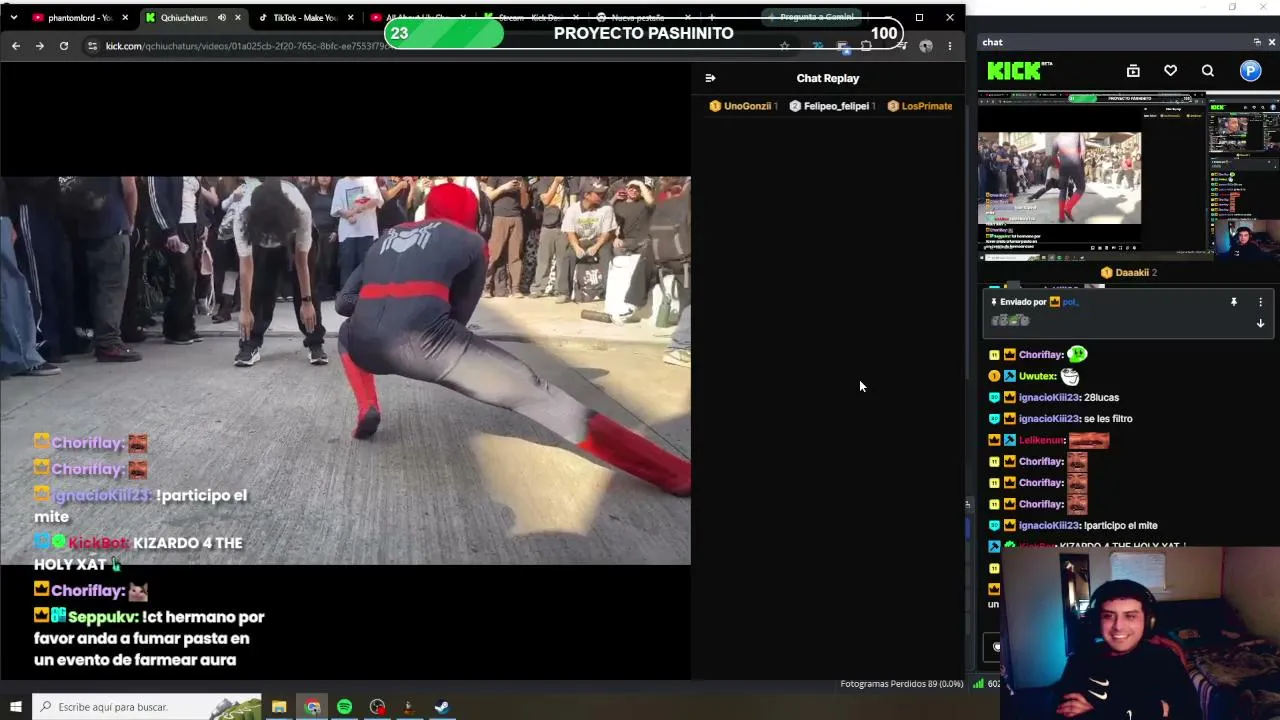Open Spotify from the taskbar
Viewport: 1280px width, 720px height.
coord(345,707)
